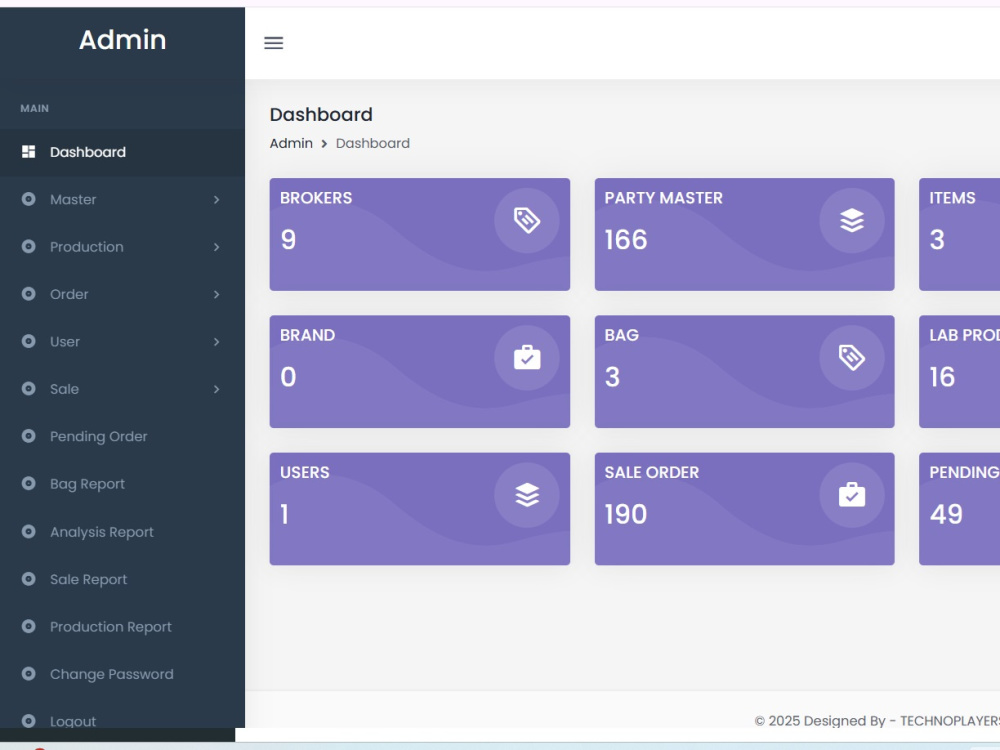The width and height of the screenshot is (1000, 750).
Task: Open the Brokers card title
Action: (x=316, y=198)
